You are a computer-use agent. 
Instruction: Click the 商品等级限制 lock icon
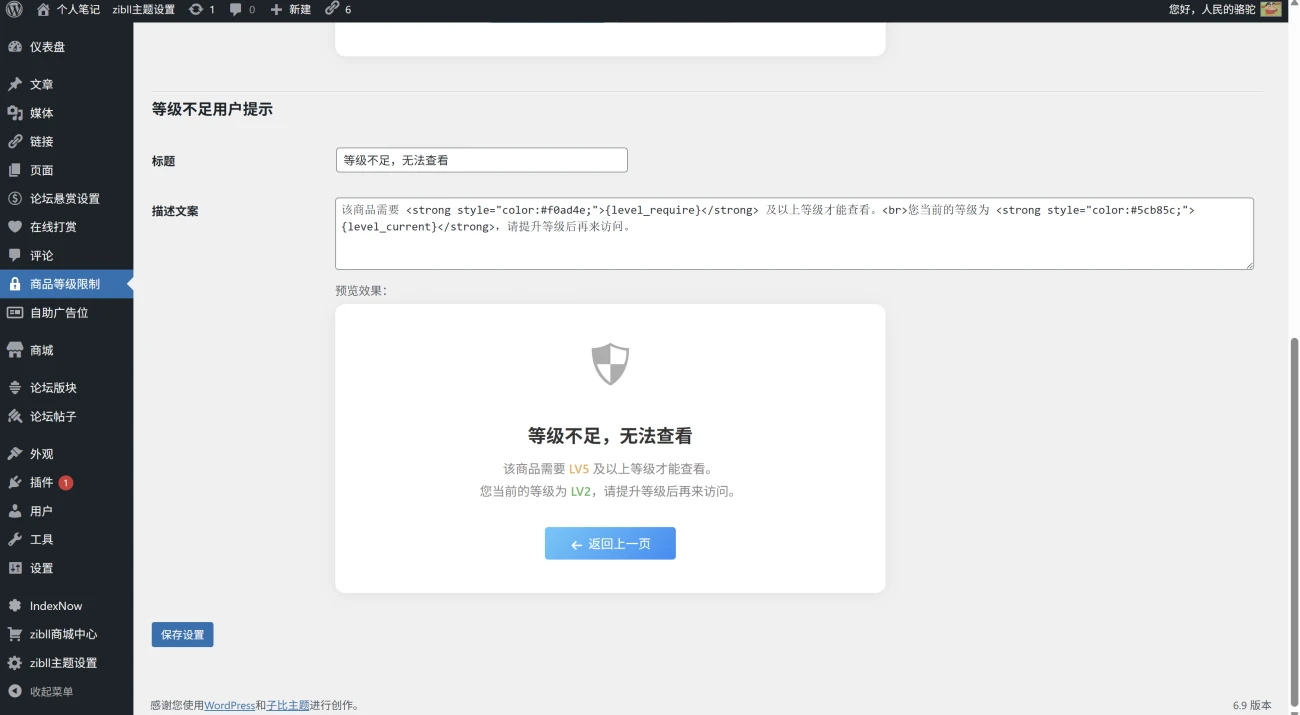pos(17,283)
